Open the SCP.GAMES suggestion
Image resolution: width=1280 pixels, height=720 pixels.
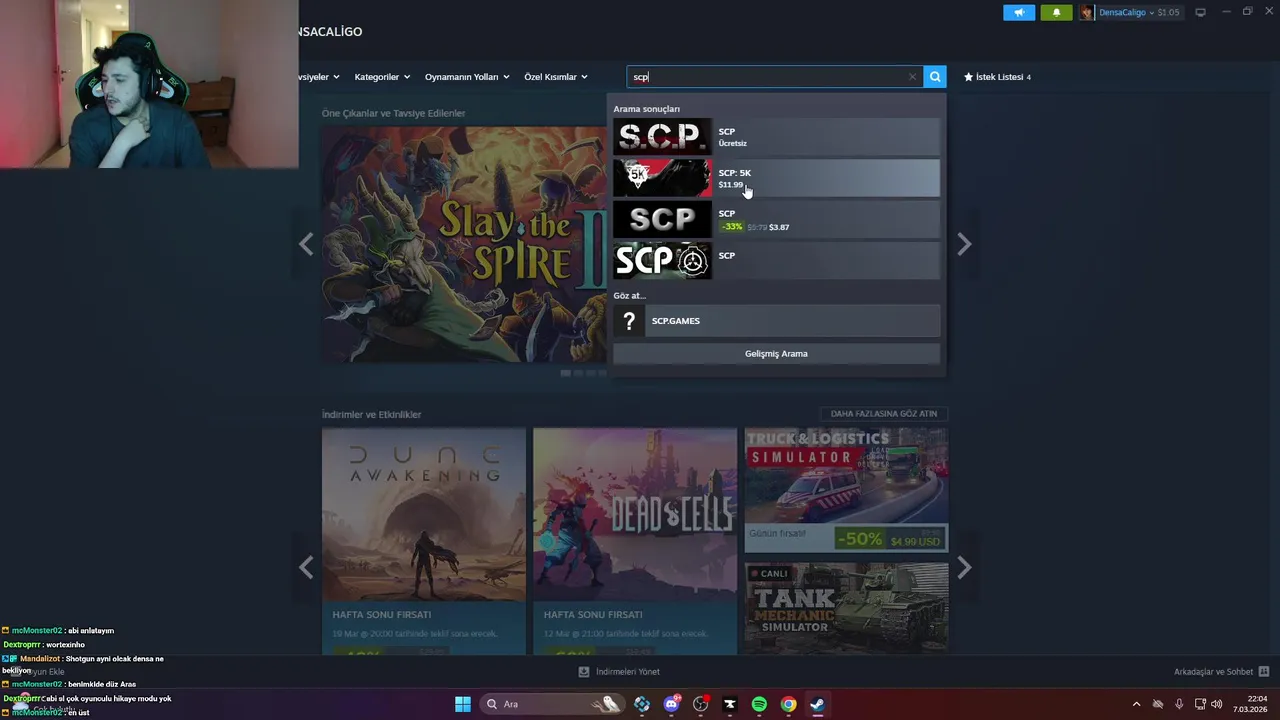776,321
